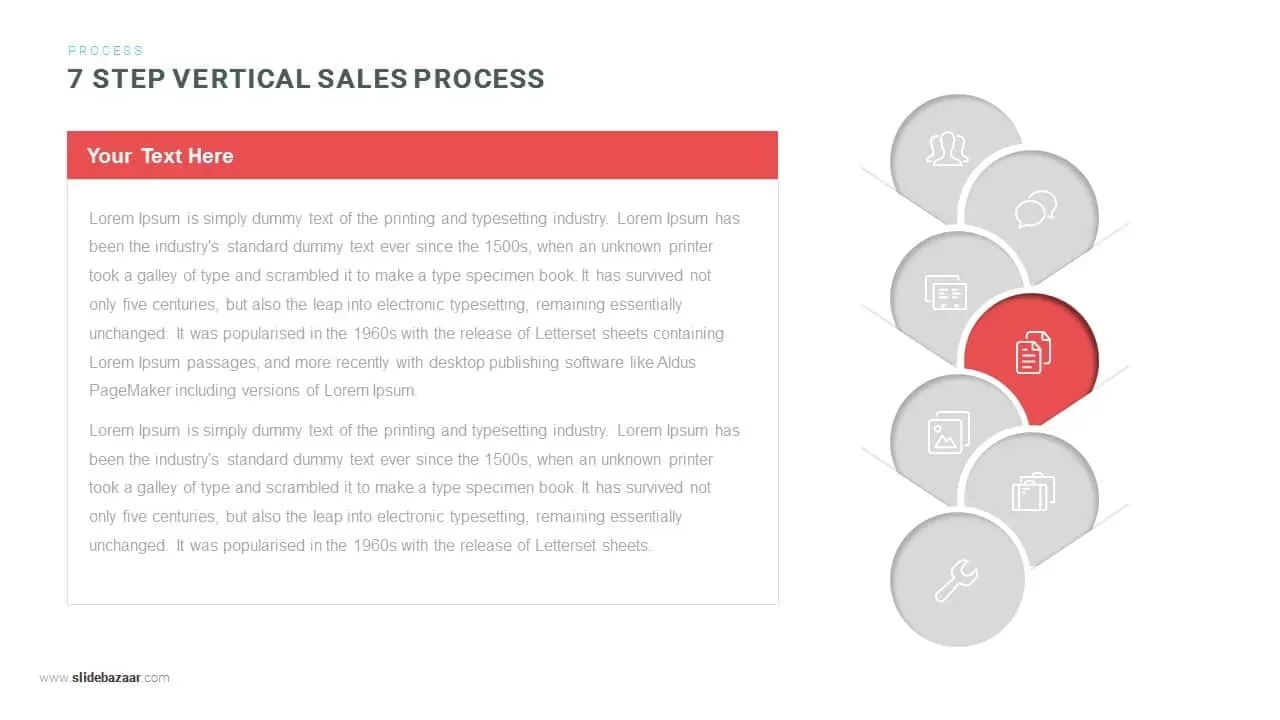Click the 'PROCESS' label above the title

pos(106,50)
